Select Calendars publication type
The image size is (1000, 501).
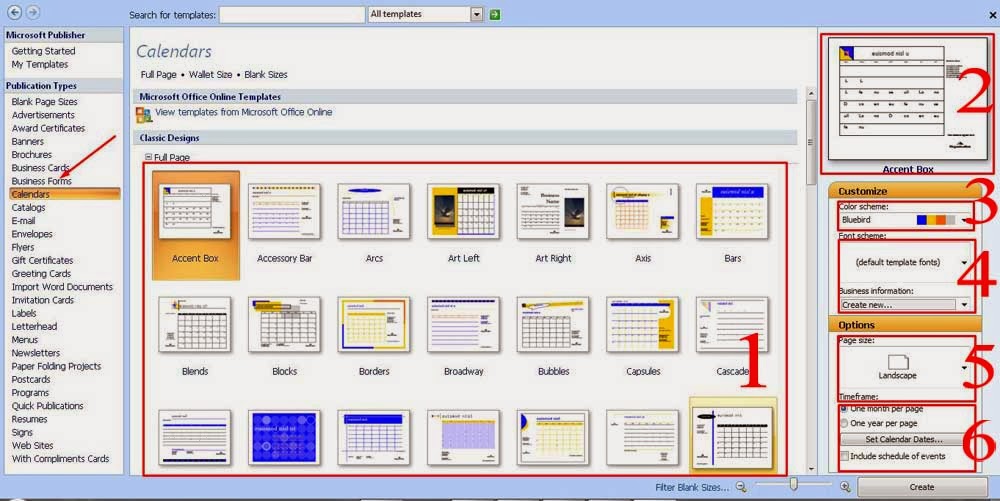click(x=64, y=194)
